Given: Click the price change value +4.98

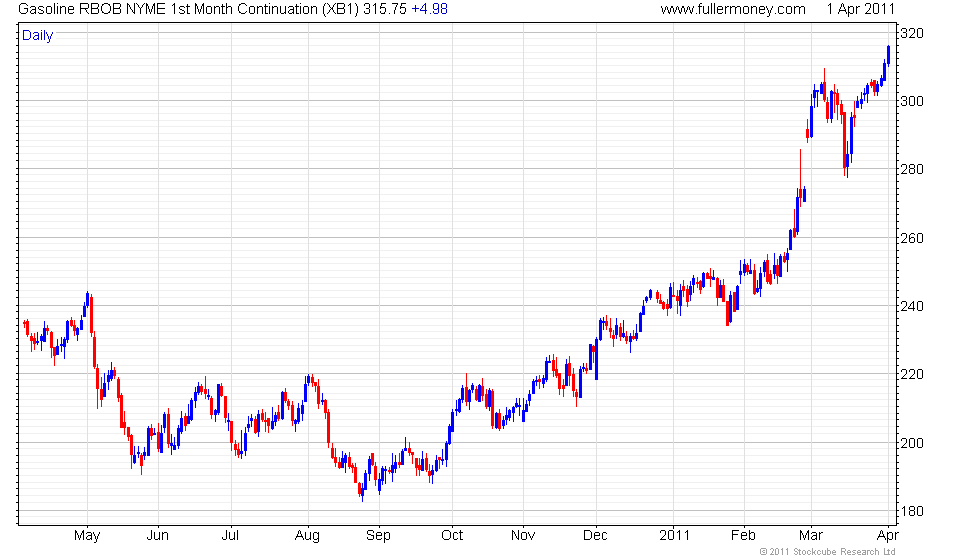Looking at the screenshot, I should (429, 9).
